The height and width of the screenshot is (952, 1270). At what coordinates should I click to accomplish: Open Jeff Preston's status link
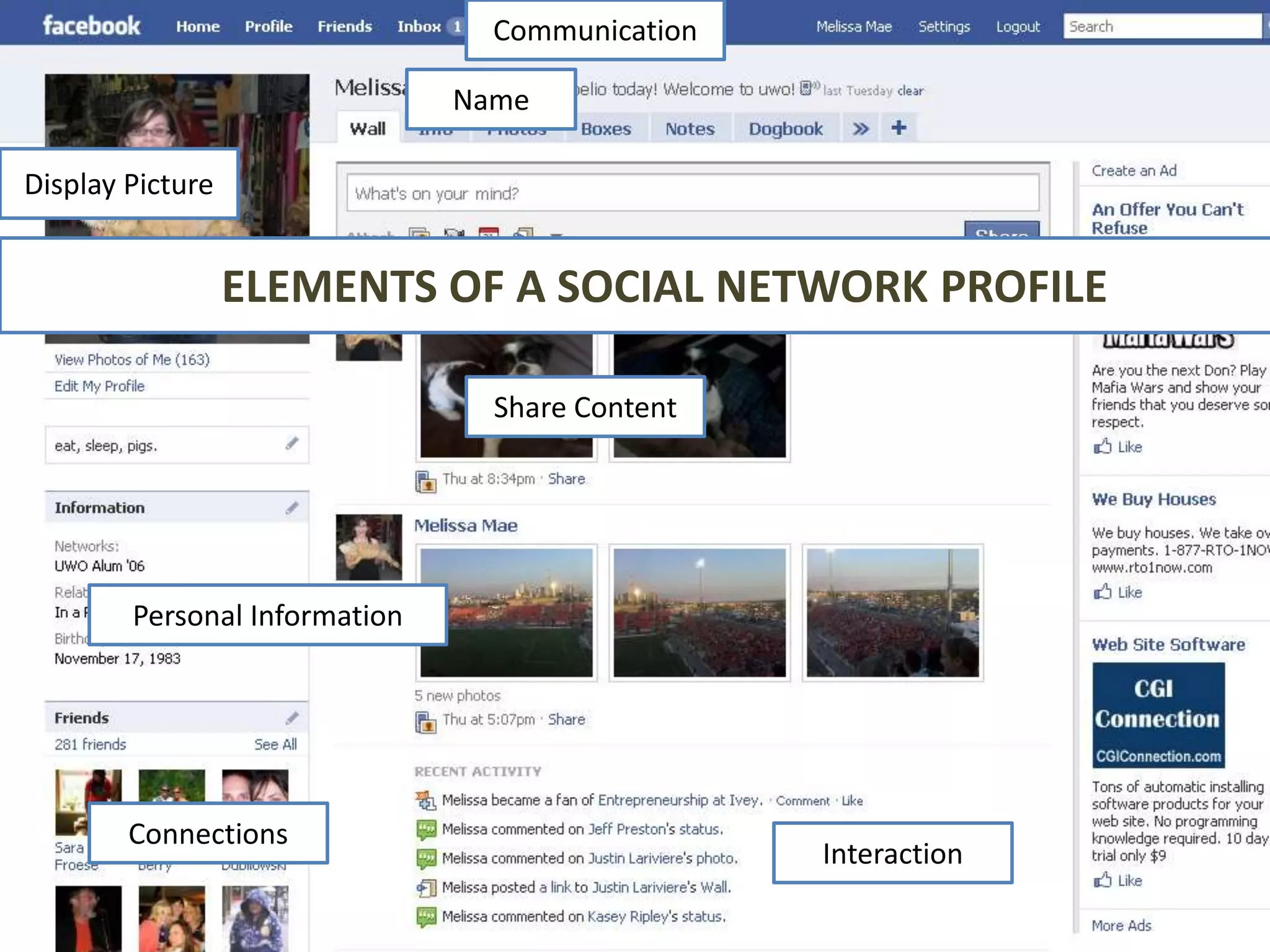[655, 829]
